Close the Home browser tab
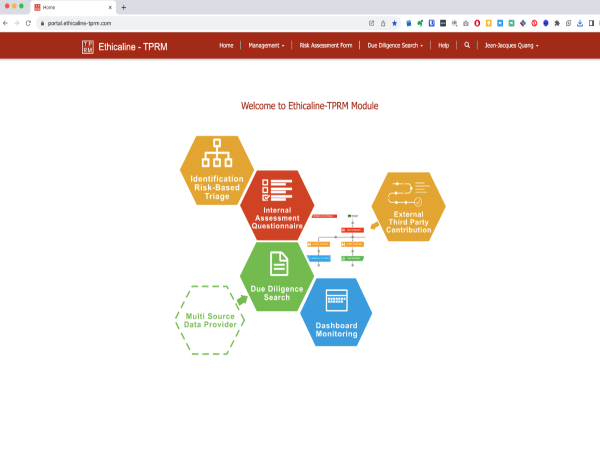Image resolution: width=600 pixels, height=452 pixels. [110, 7]
